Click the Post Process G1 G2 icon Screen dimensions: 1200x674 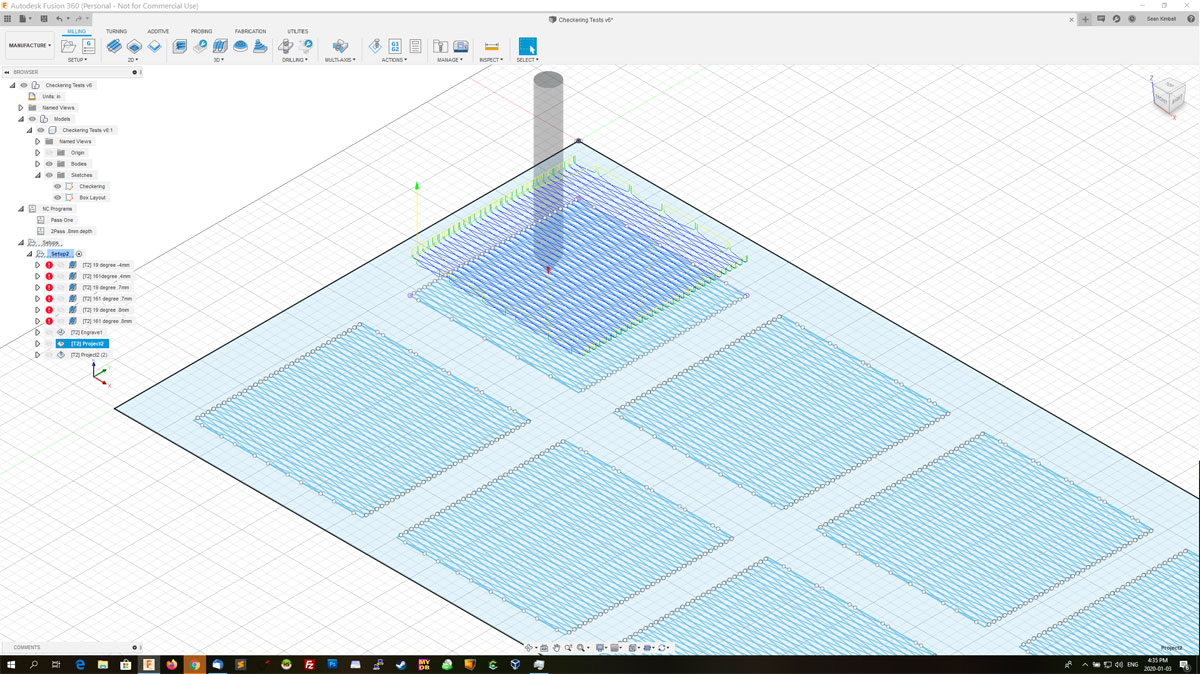pyautogui.click(x=395, y=46)
